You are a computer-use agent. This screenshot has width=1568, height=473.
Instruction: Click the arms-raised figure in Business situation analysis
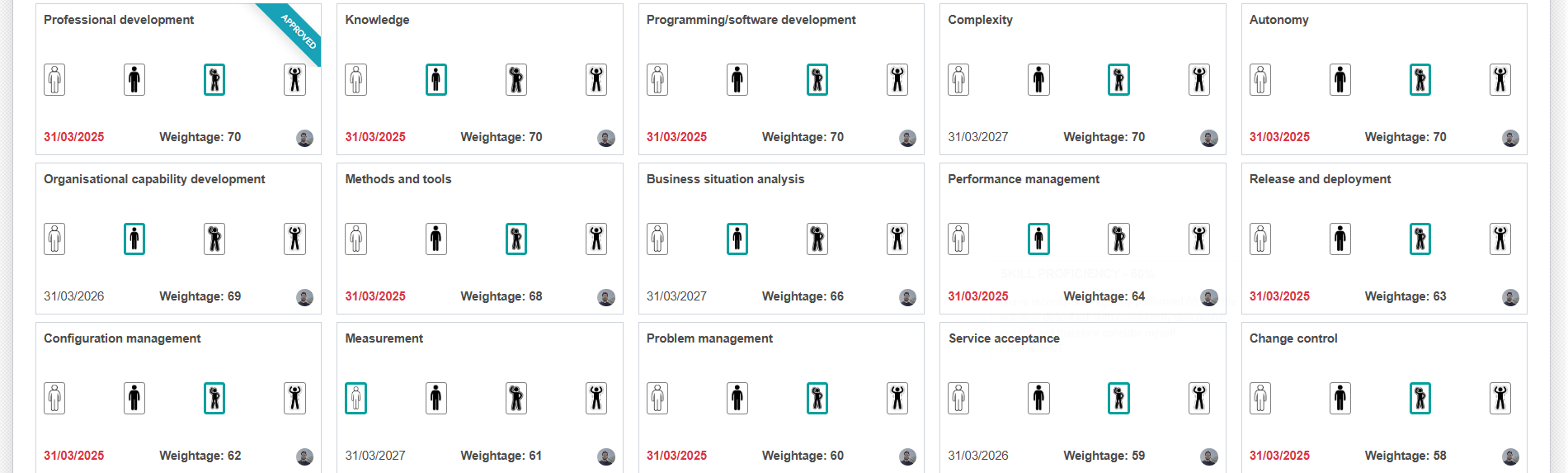click(x=897, y=239)
